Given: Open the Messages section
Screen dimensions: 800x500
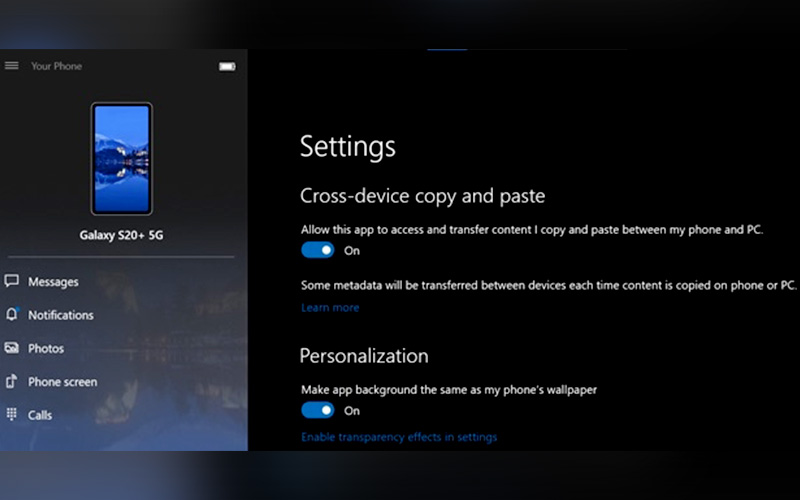Looking at the screenshot, I should click(53, 282).
